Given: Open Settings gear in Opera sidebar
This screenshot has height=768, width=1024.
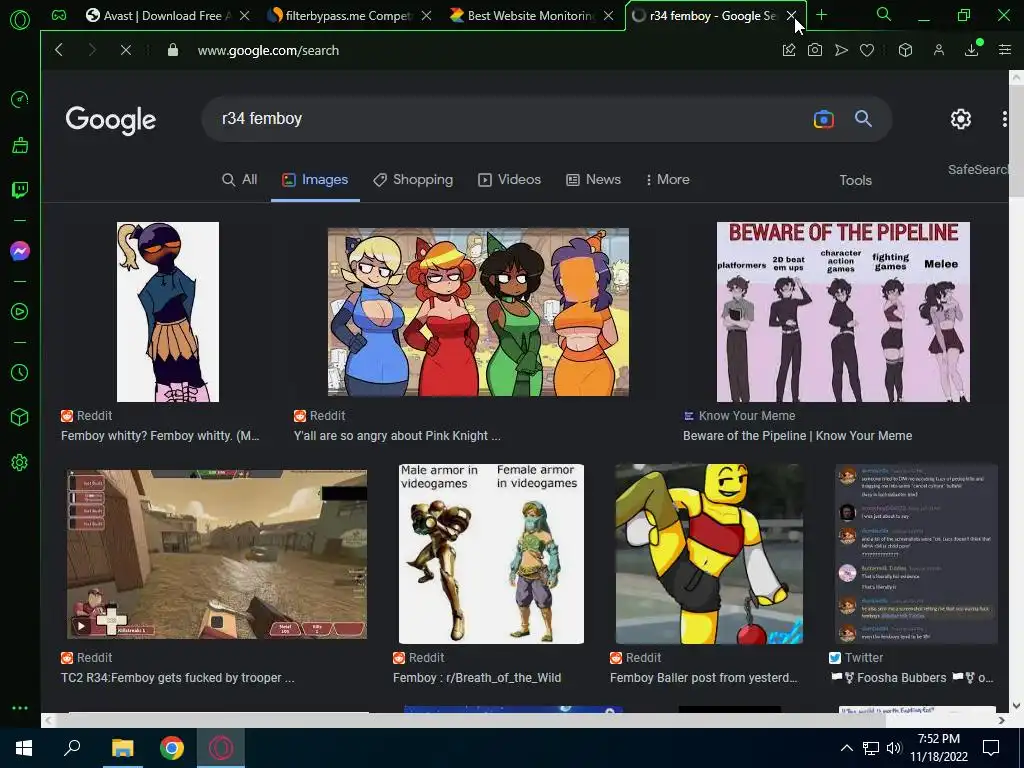Looking at the screenshot, I should (x=20, y=462).
